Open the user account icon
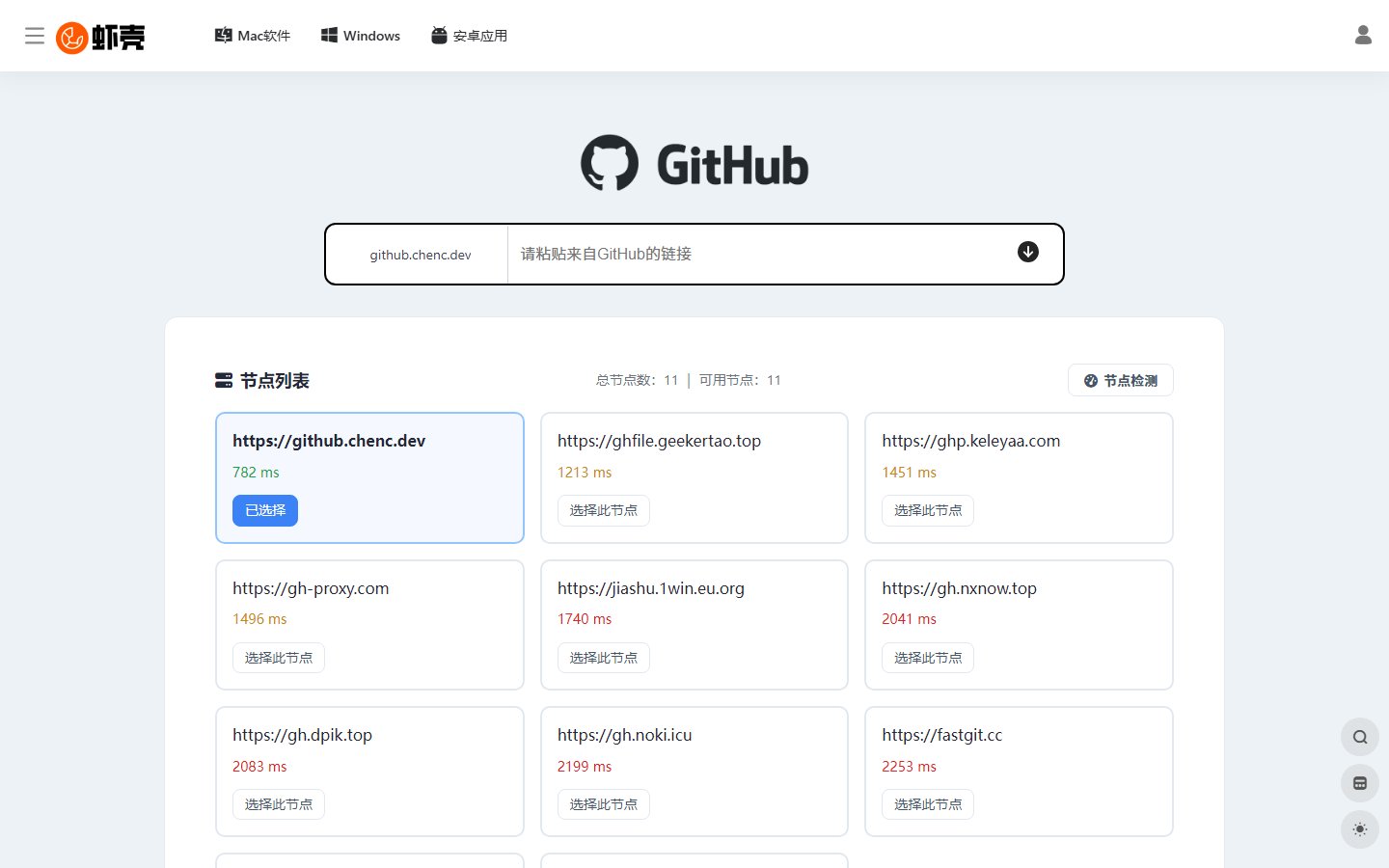1389x868 pixels. [1363, 35]
